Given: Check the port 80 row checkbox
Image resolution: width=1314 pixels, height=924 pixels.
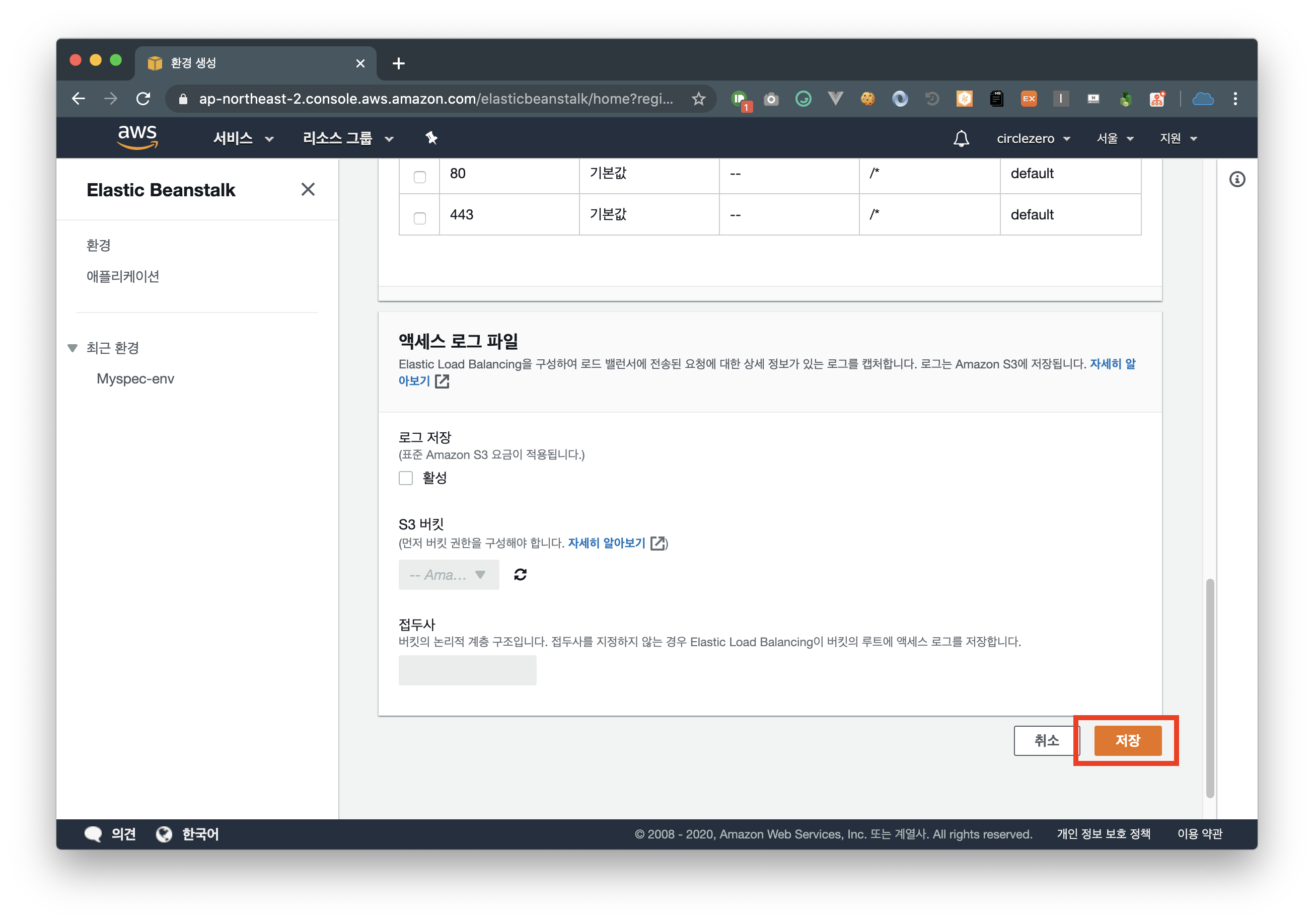Looking at the screenshot, I should 419,177.
